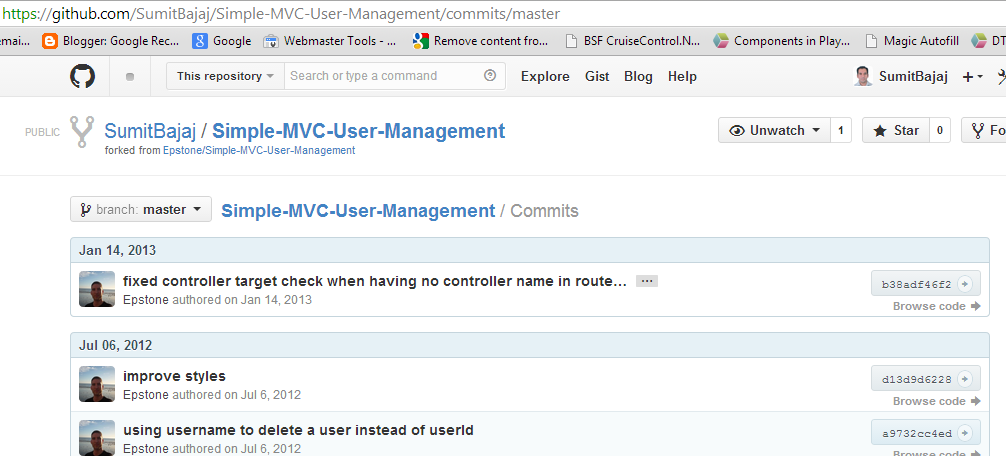Open commit b38adf46f2
This screenshot has width=1006, height=459.
(x=925, y=284)
